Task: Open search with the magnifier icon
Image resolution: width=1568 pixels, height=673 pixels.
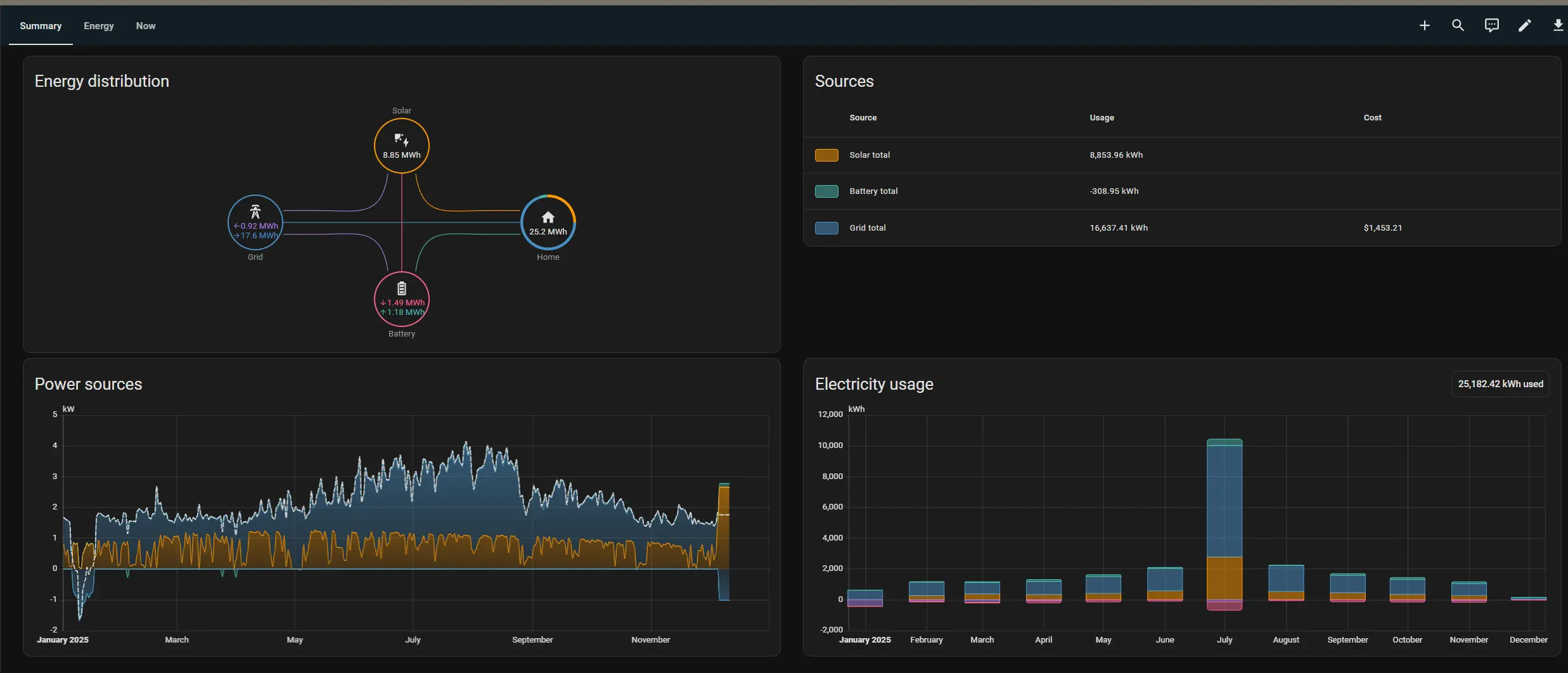Action: click(x=1458, y=25)
